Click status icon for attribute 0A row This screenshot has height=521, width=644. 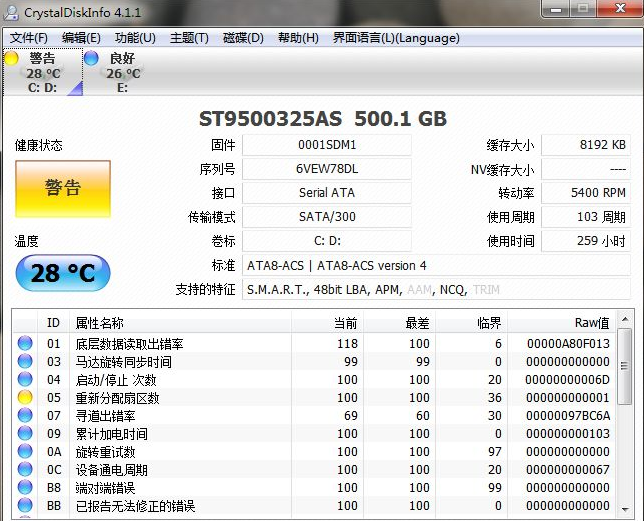(25, 451)
